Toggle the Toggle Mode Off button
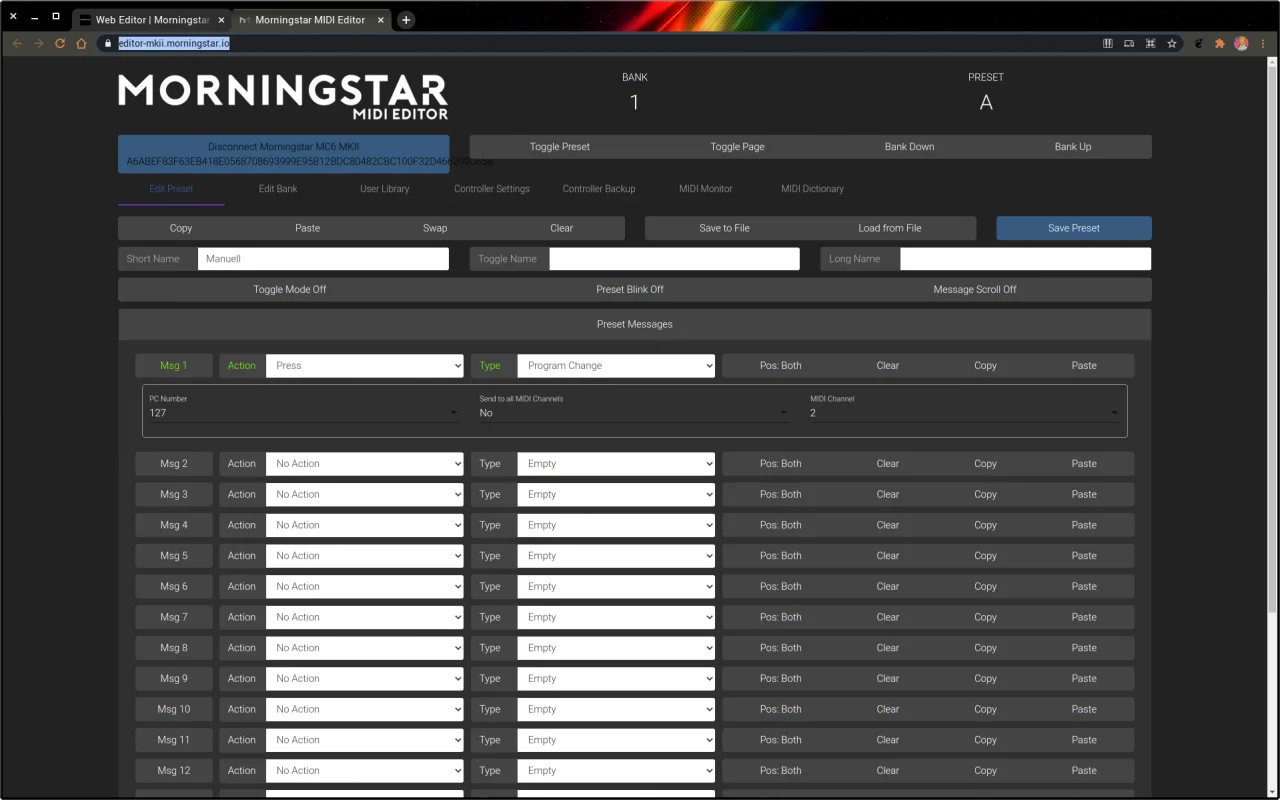1280x800 pixels. point(290,289)
